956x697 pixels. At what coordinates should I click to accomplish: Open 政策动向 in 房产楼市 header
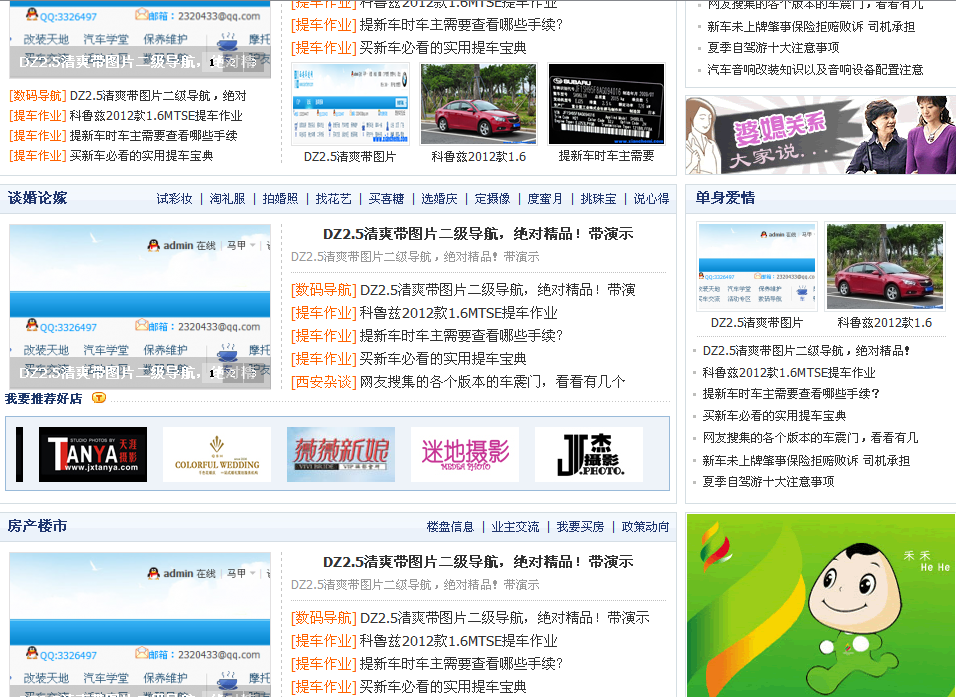point(645,527)
